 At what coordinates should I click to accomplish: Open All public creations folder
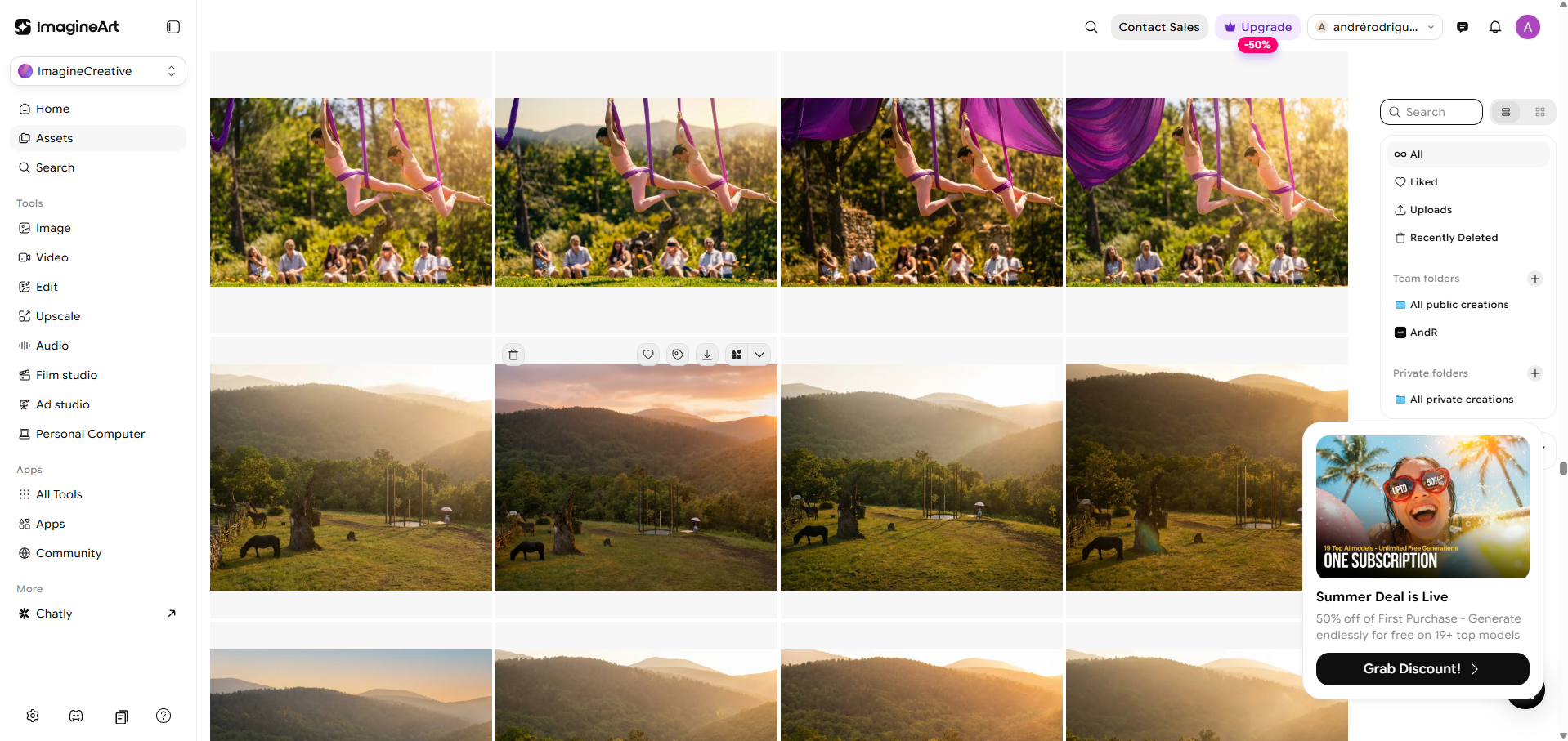(1468, 305)
